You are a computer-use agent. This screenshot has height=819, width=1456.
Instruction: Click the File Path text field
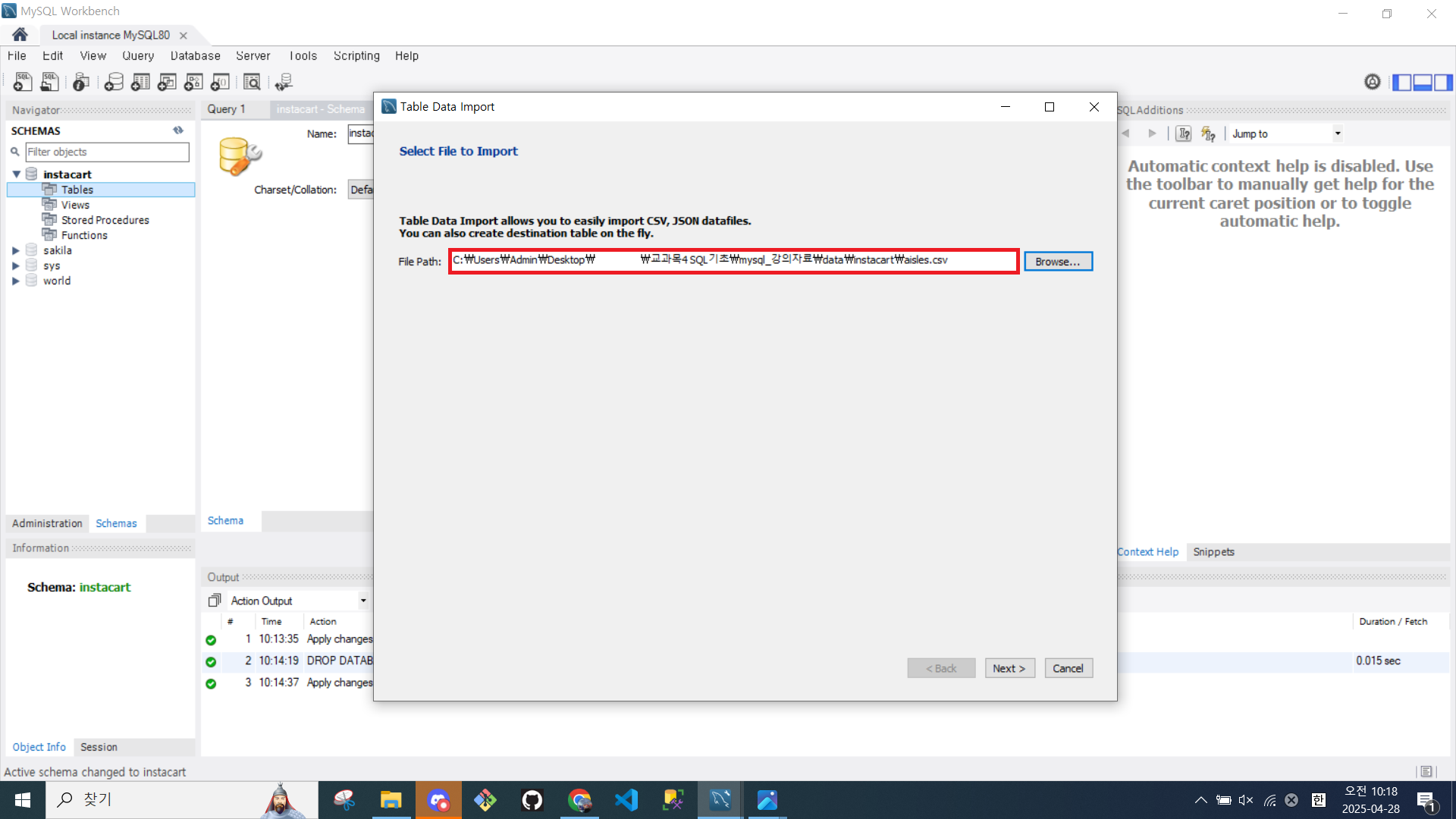733,261
